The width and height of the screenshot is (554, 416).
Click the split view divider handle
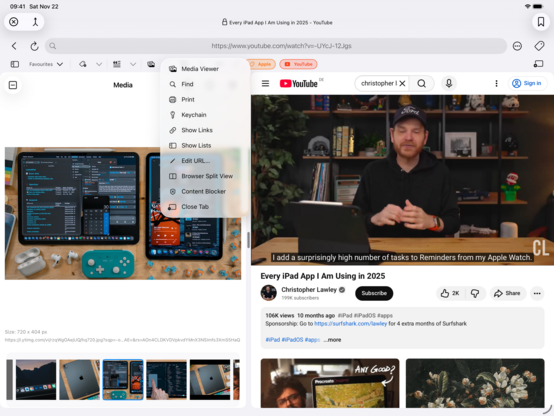tap(248, 240)
